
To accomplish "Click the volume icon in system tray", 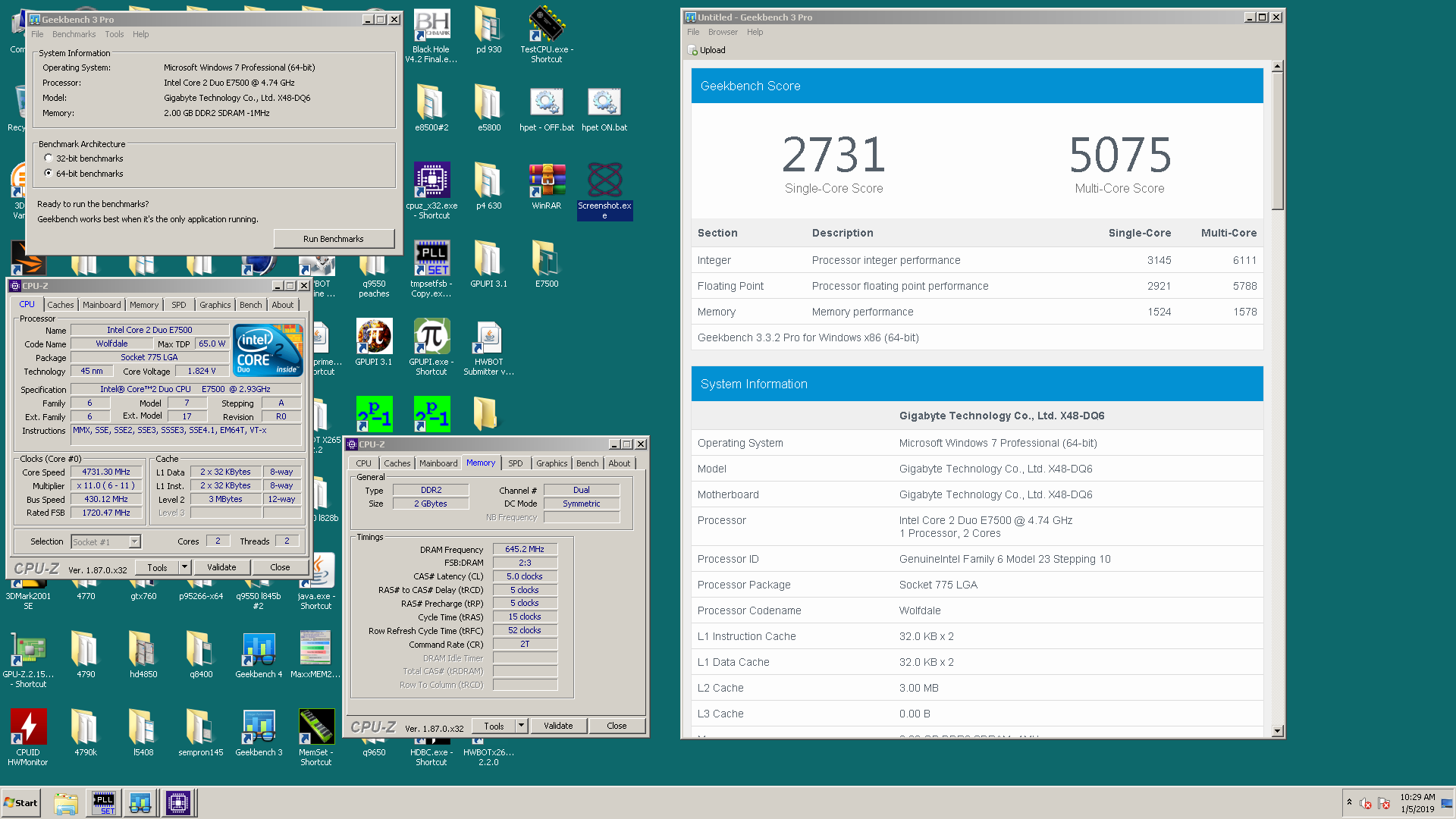I will [1366, 803].
